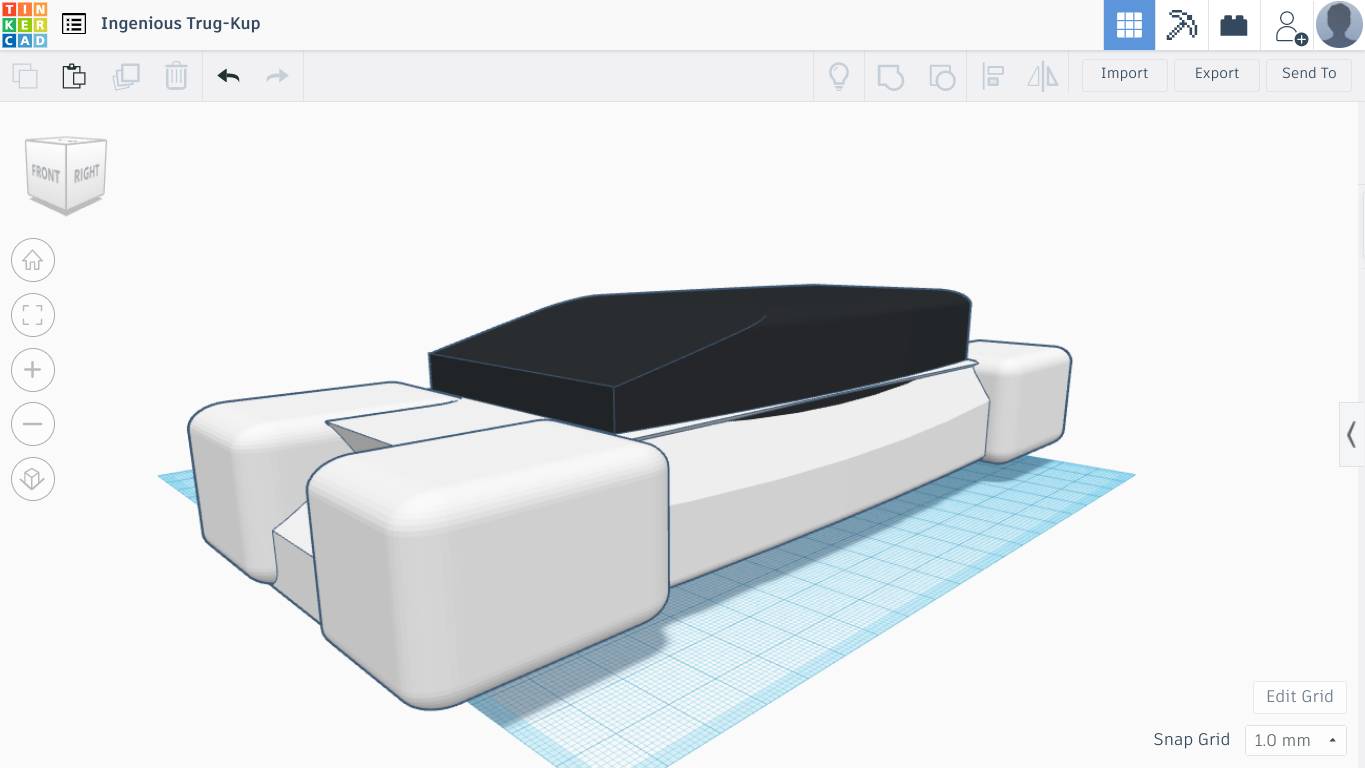Click the Align tool icon

tap(993, 76)
